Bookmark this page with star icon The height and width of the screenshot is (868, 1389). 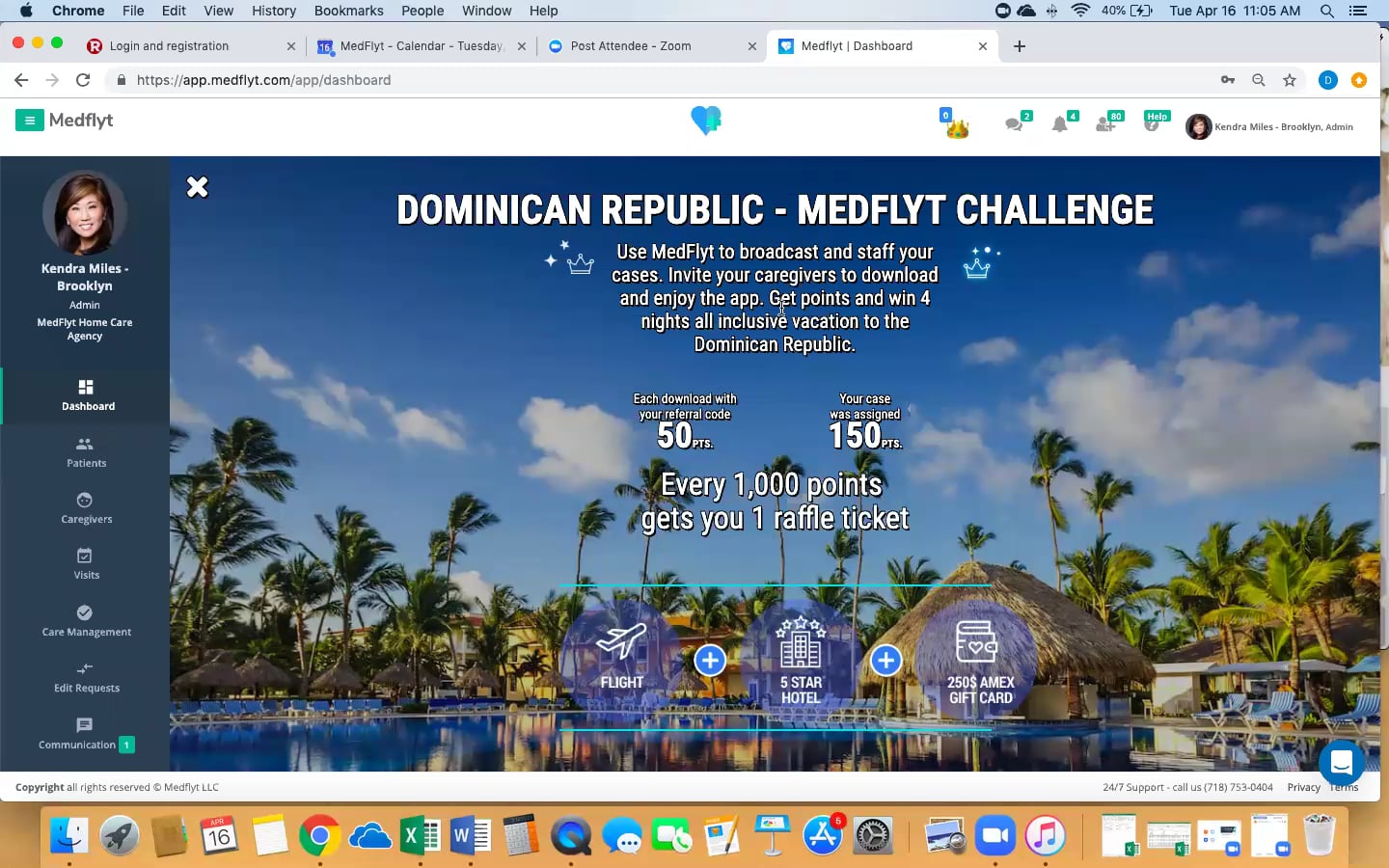click(x=1290, y=80)
